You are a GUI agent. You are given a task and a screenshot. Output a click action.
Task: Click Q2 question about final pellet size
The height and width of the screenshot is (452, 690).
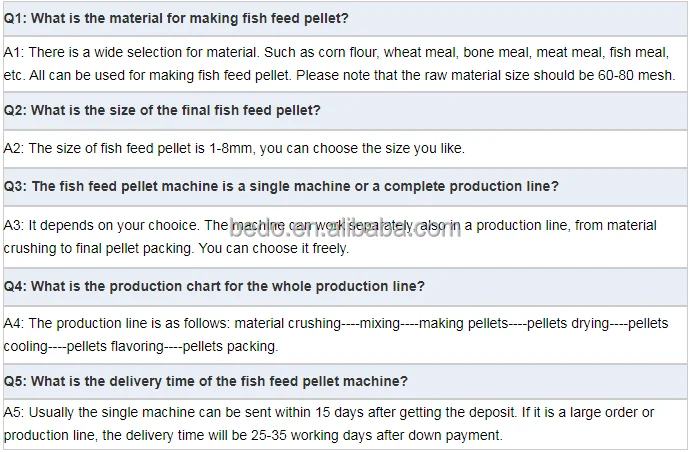(345, 110)
